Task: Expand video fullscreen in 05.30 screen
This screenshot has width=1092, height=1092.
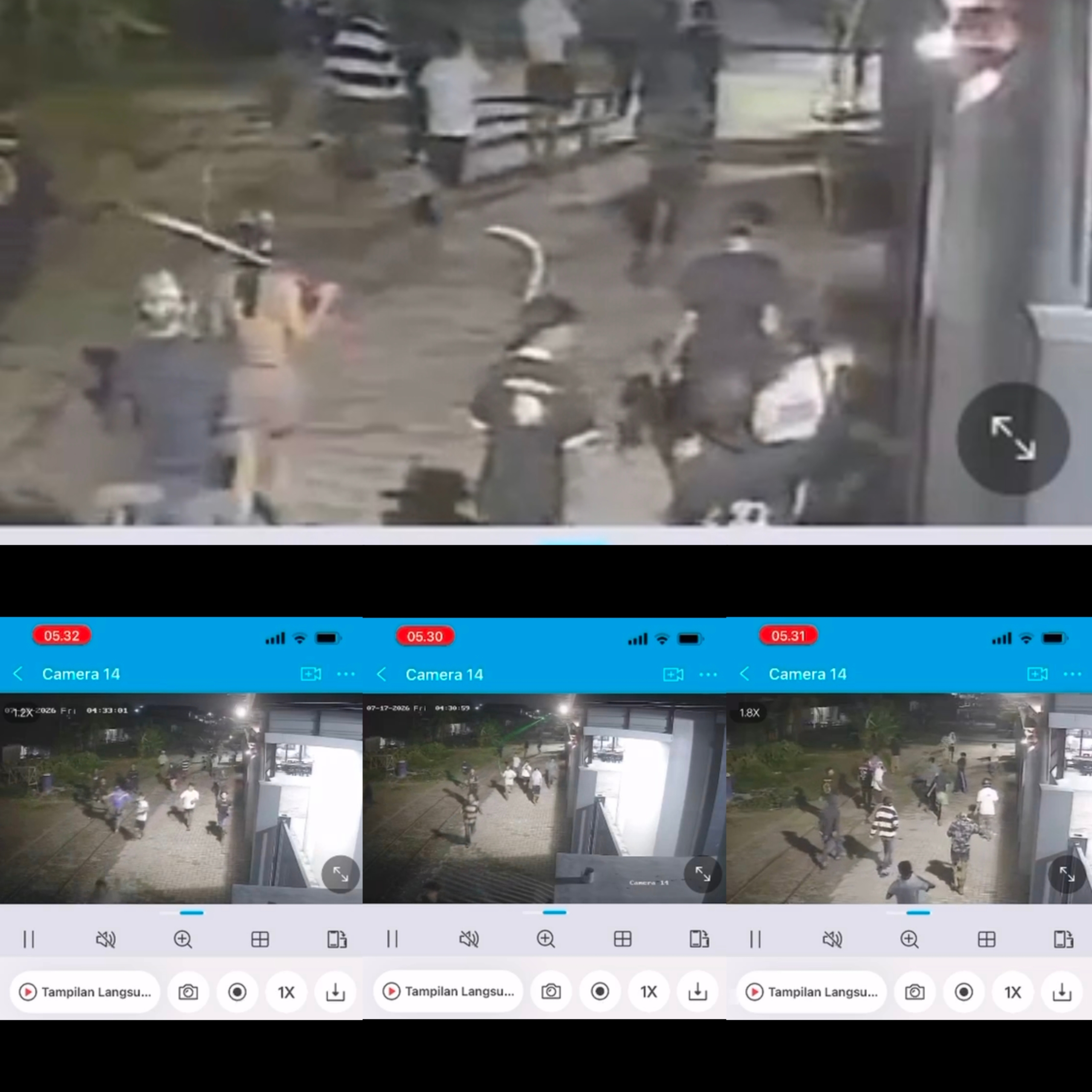Action: click(x=703, y=874)
